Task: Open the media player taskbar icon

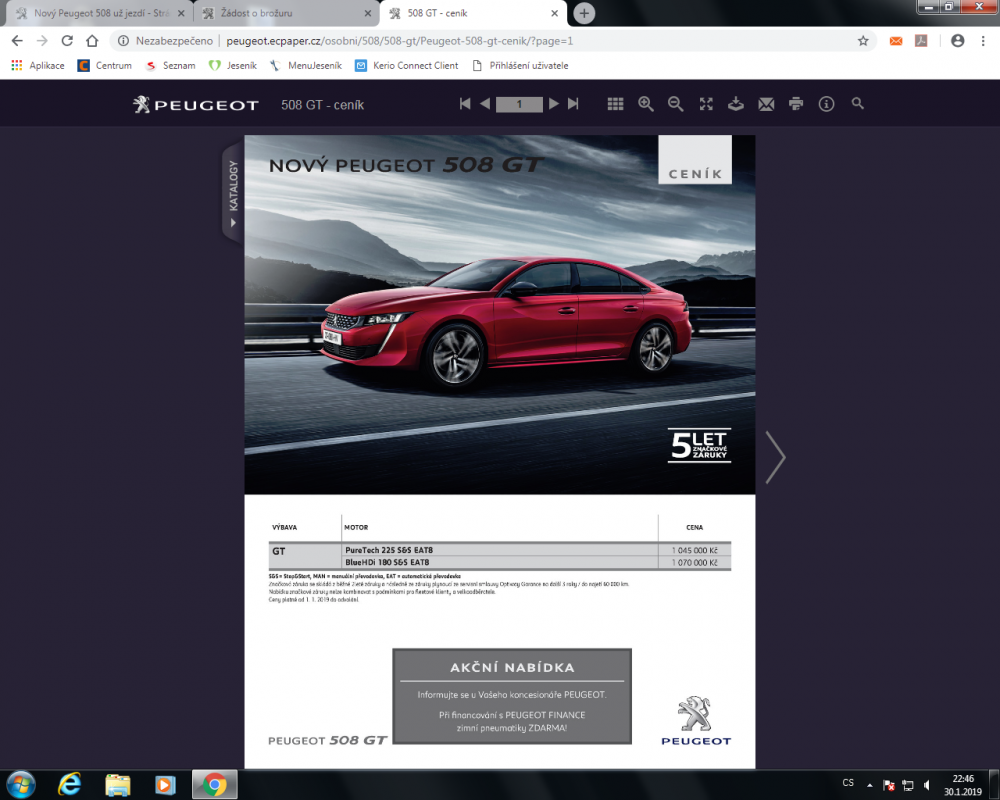Action: tap(165, 784)
